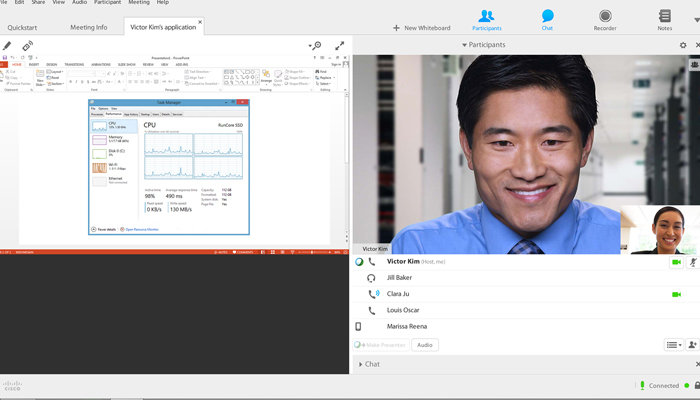Image resolution: width=700 pixels, height=400 pixels.
Task: Open participants panel settings gear
Action: [x=683, y=45]
